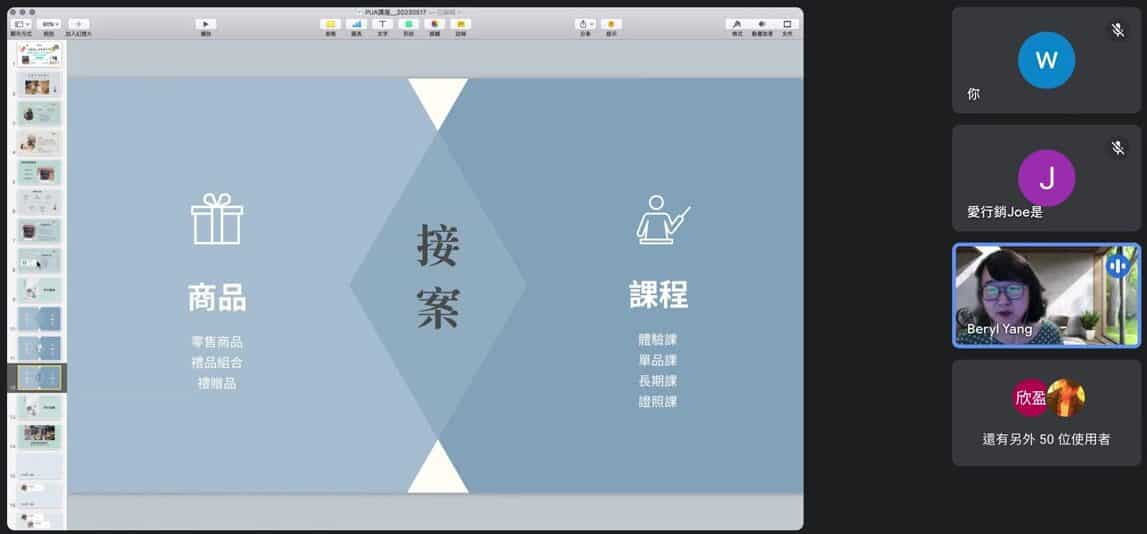The width and height of the screenshot is (1147, 534).
Task: Click the 欣盈 participant avatar
Action: coord(1031,398)
